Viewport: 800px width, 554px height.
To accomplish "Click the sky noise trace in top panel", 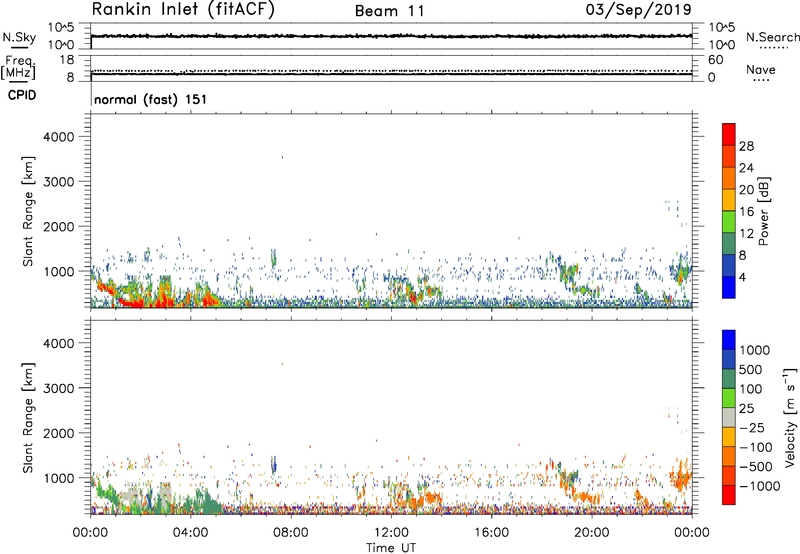I will click(x=391, y=36).
